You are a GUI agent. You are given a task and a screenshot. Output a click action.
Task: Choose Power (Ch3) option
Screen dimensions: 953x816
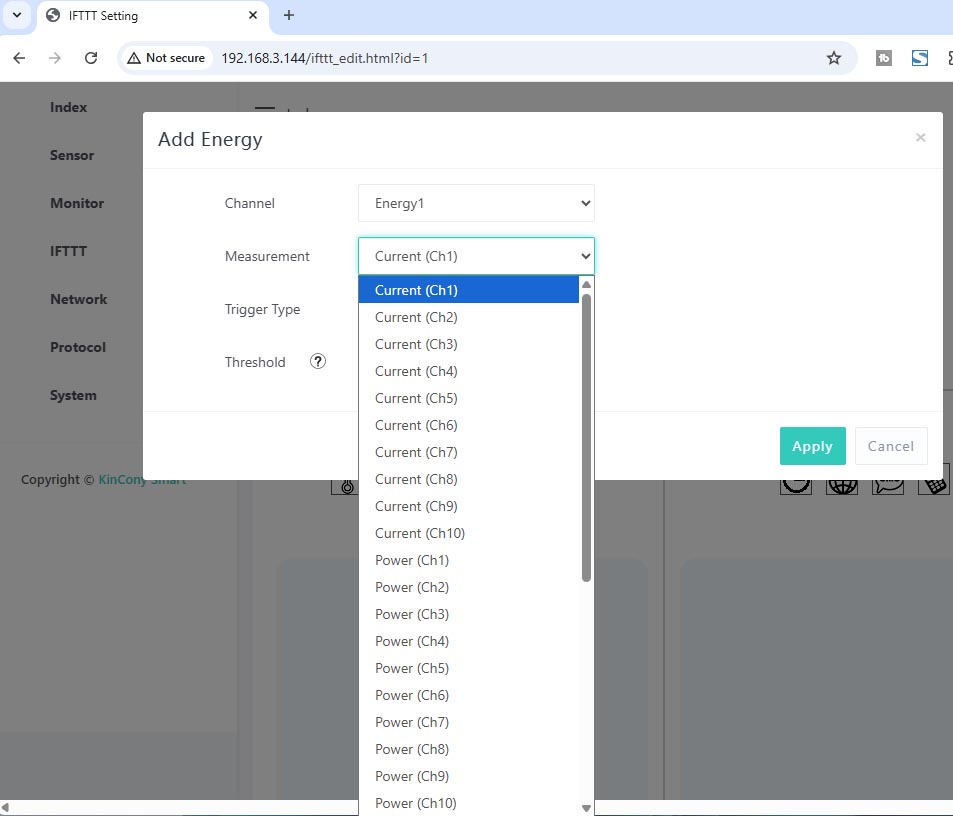coord(412,614)
